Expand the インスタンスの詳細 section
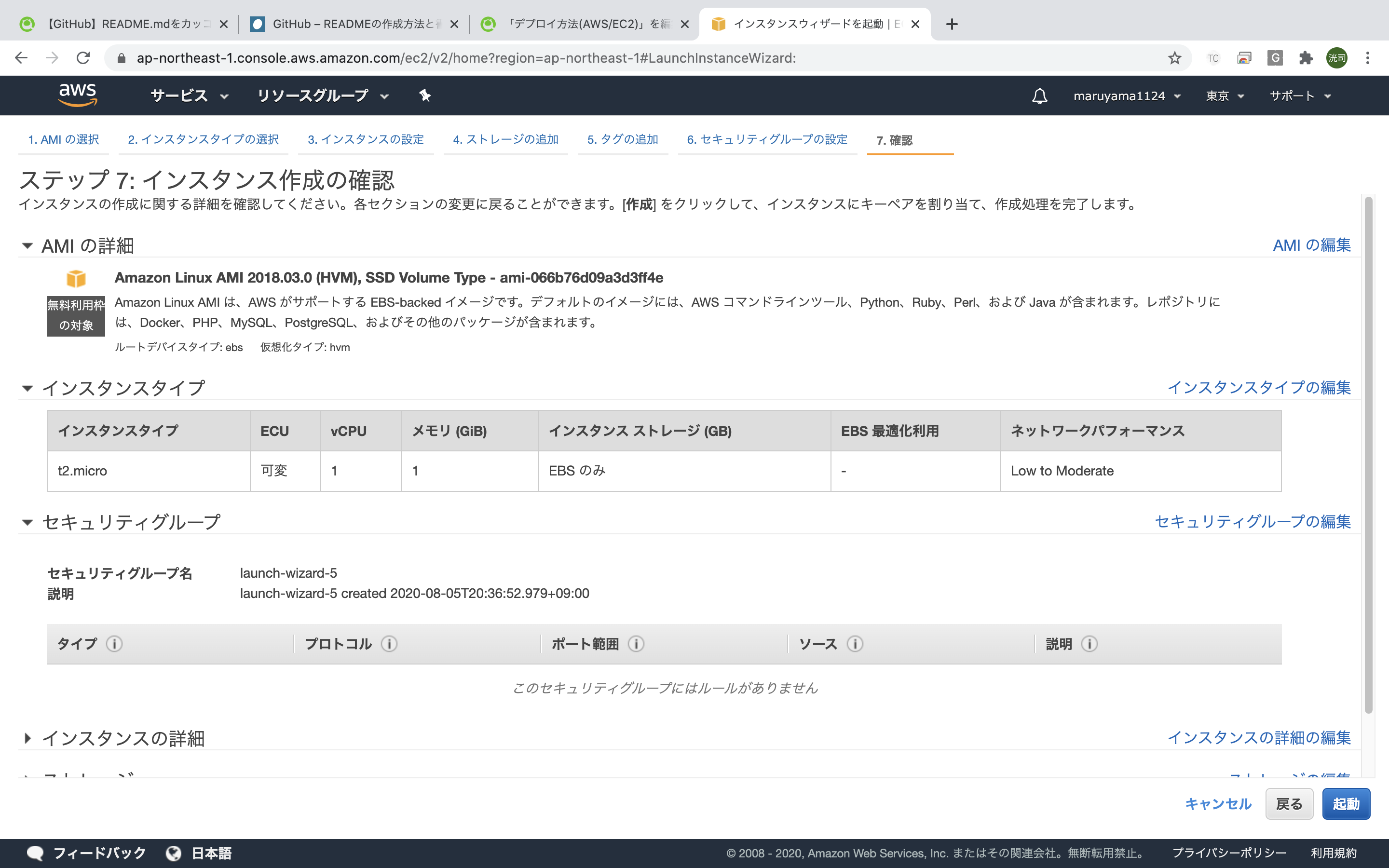 click(x=27, y=738)
